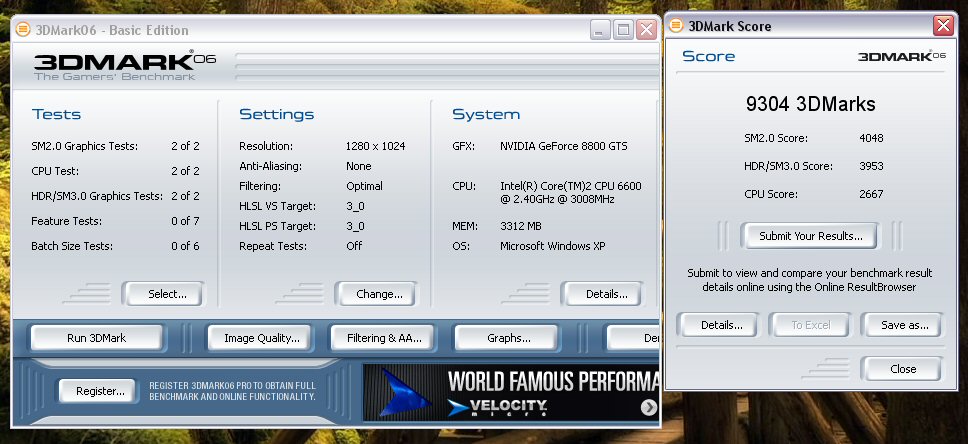This screenshot has width=968, height=444.
Task: Click Save as... in Score window
Action: click(x=904, y=325)
